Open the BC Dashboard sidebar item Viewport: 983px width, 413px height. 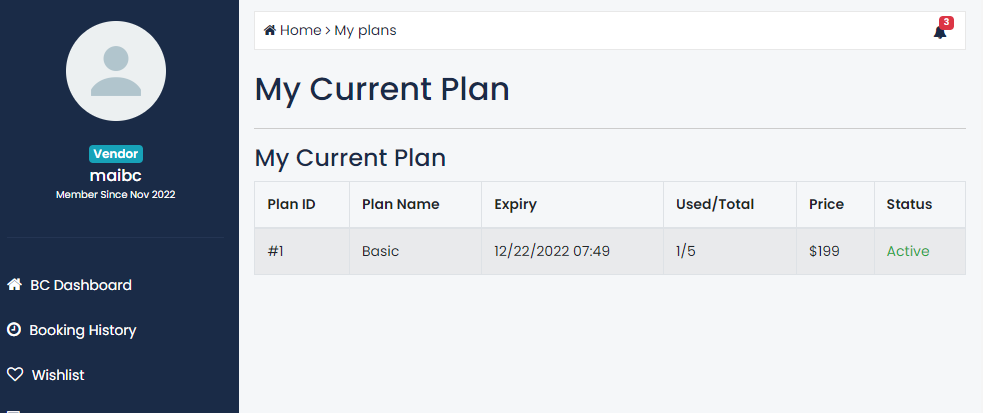(80, 285)
